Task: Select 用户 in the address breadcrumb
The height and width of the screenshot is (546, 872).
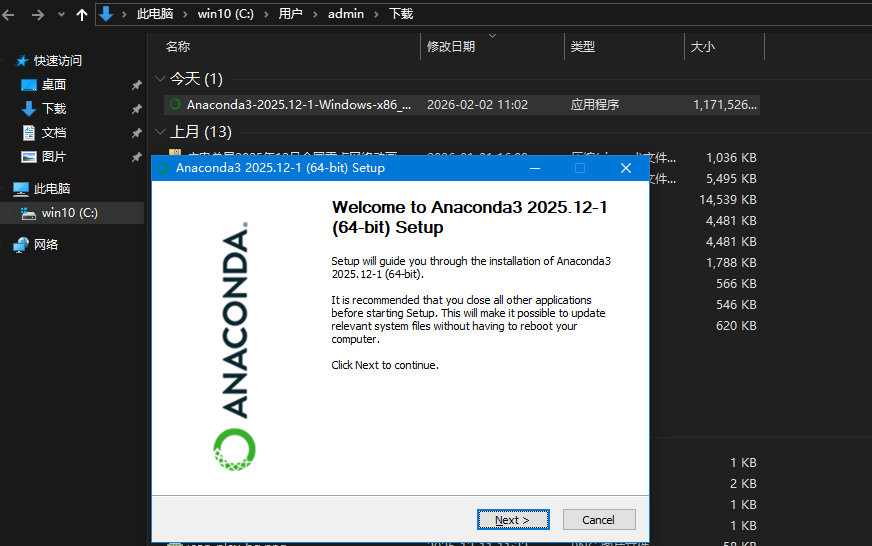Action: 290,14
